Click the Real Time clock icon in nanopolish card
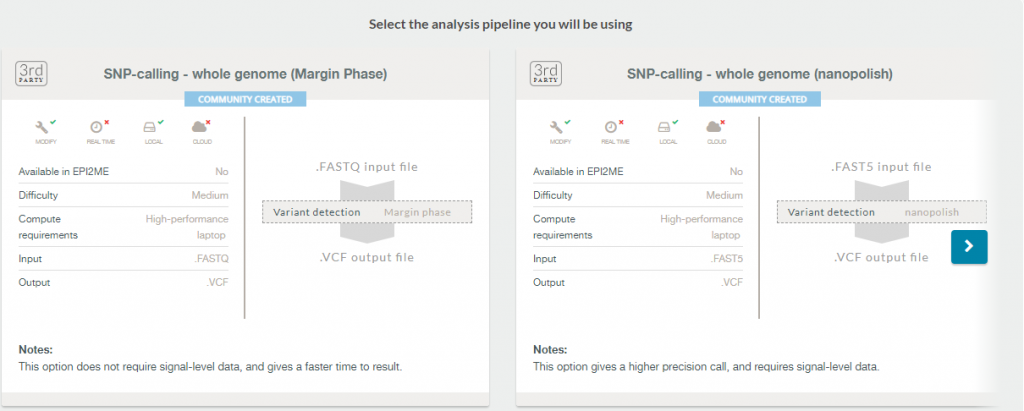The width and height of the screenshot is (1024, 411). point(612,127)
